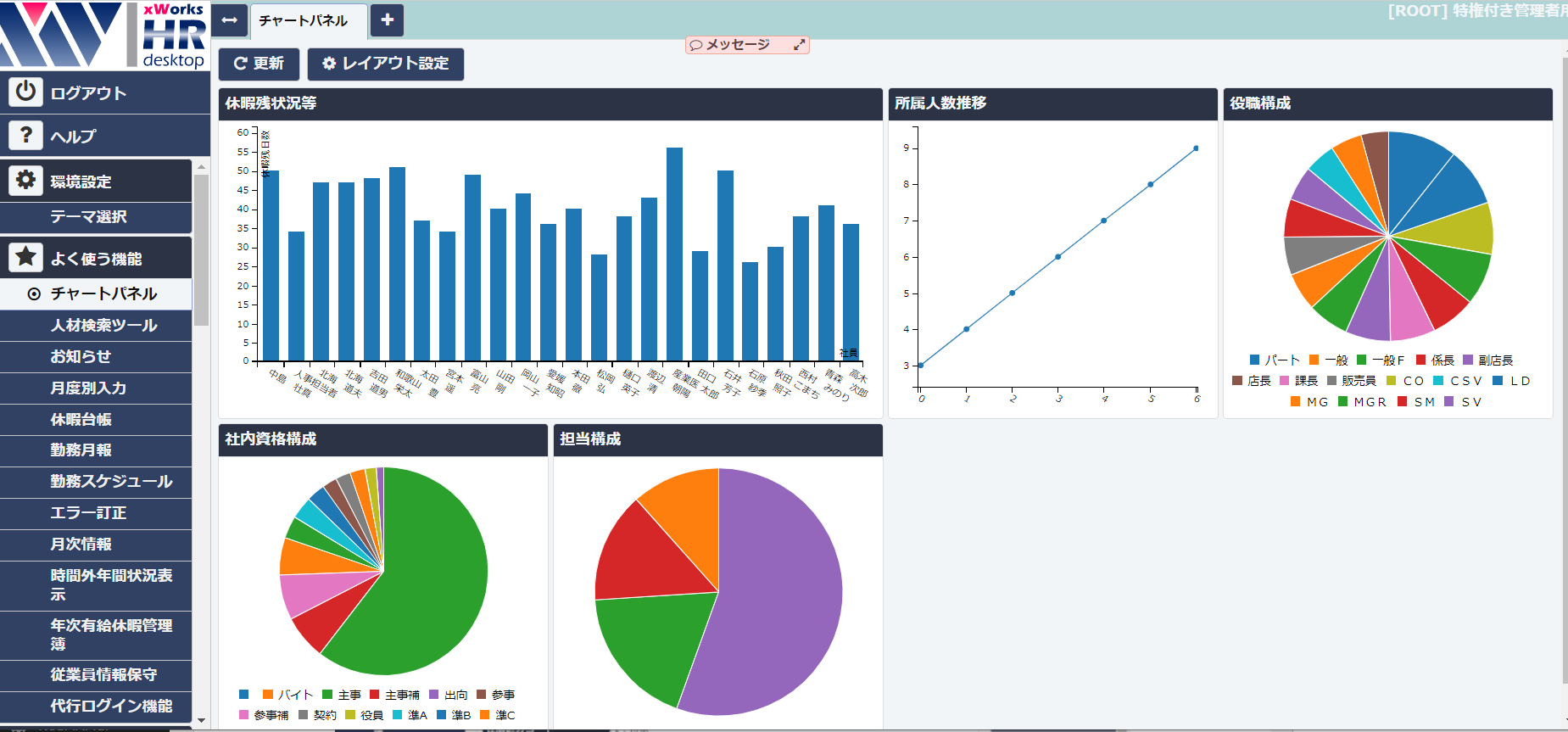Click the logout power icon

[x=25, y=92]
